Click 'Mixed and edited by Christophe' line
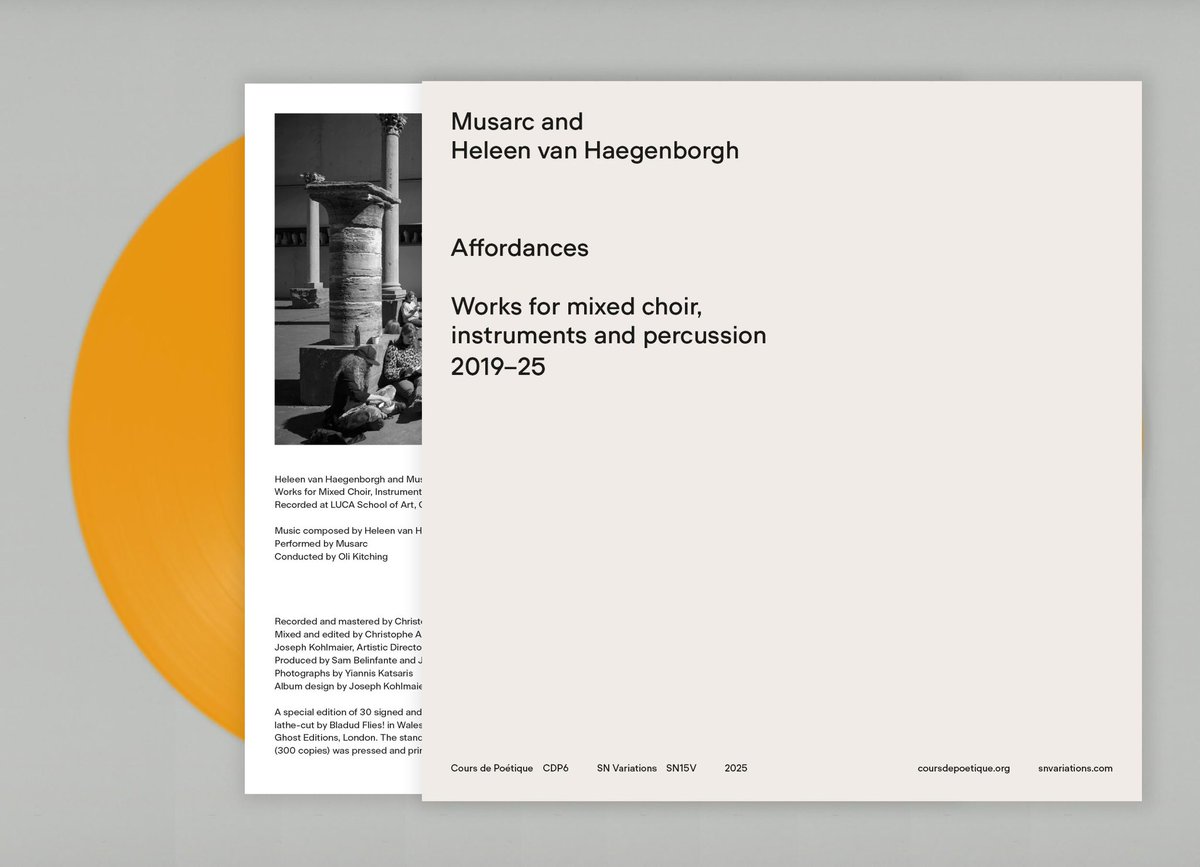Image resolution: width=1200 pixels, height=867 pixels. (348, 634)
